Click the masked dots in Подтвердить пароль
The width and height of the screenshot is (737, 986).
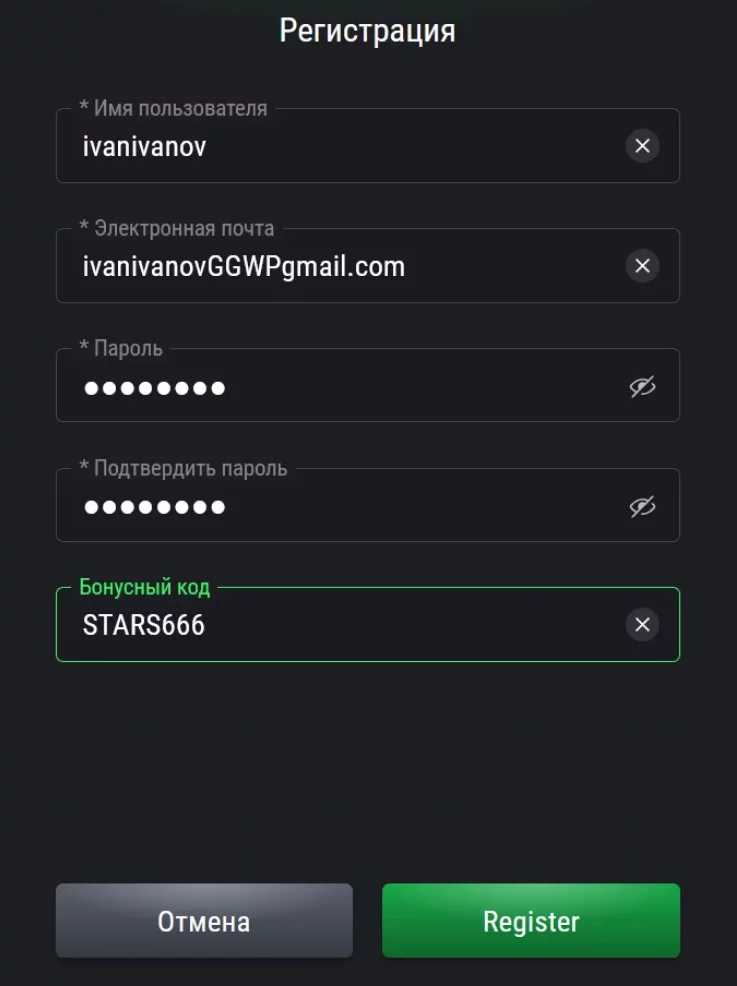(x=155, y=508)
